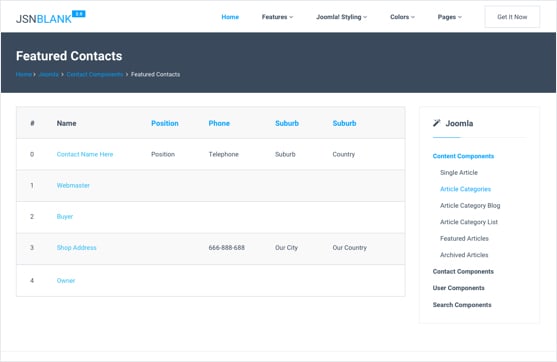Screen dimensions: 557x362
Task: Sort by the first Suburb column header
Action: [x=287, y=123]
